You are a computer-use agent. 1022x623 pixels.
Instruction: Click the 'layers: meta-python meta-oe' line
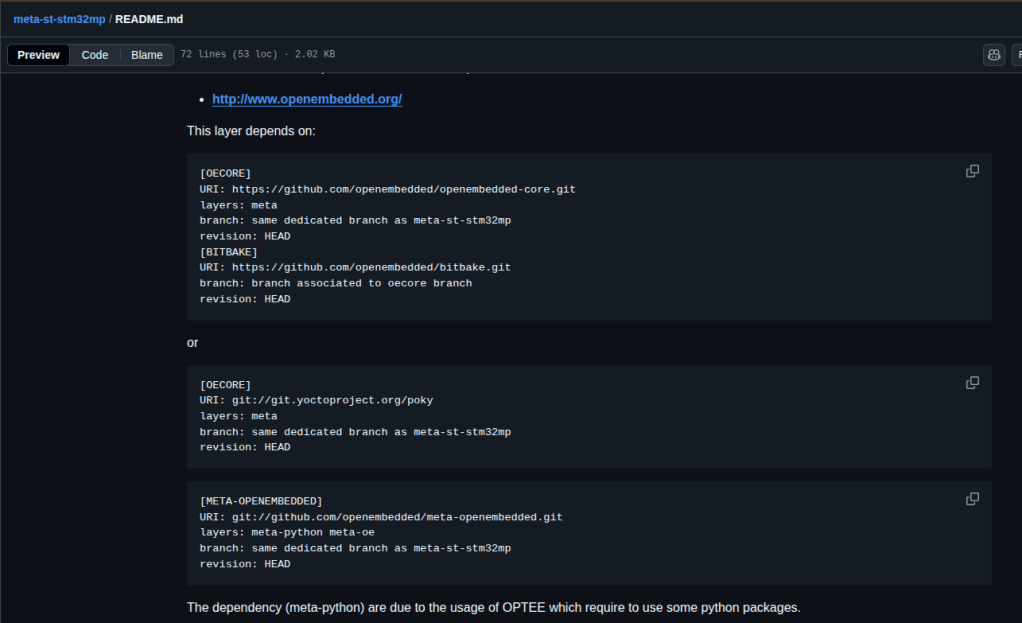tap(287, 532)
